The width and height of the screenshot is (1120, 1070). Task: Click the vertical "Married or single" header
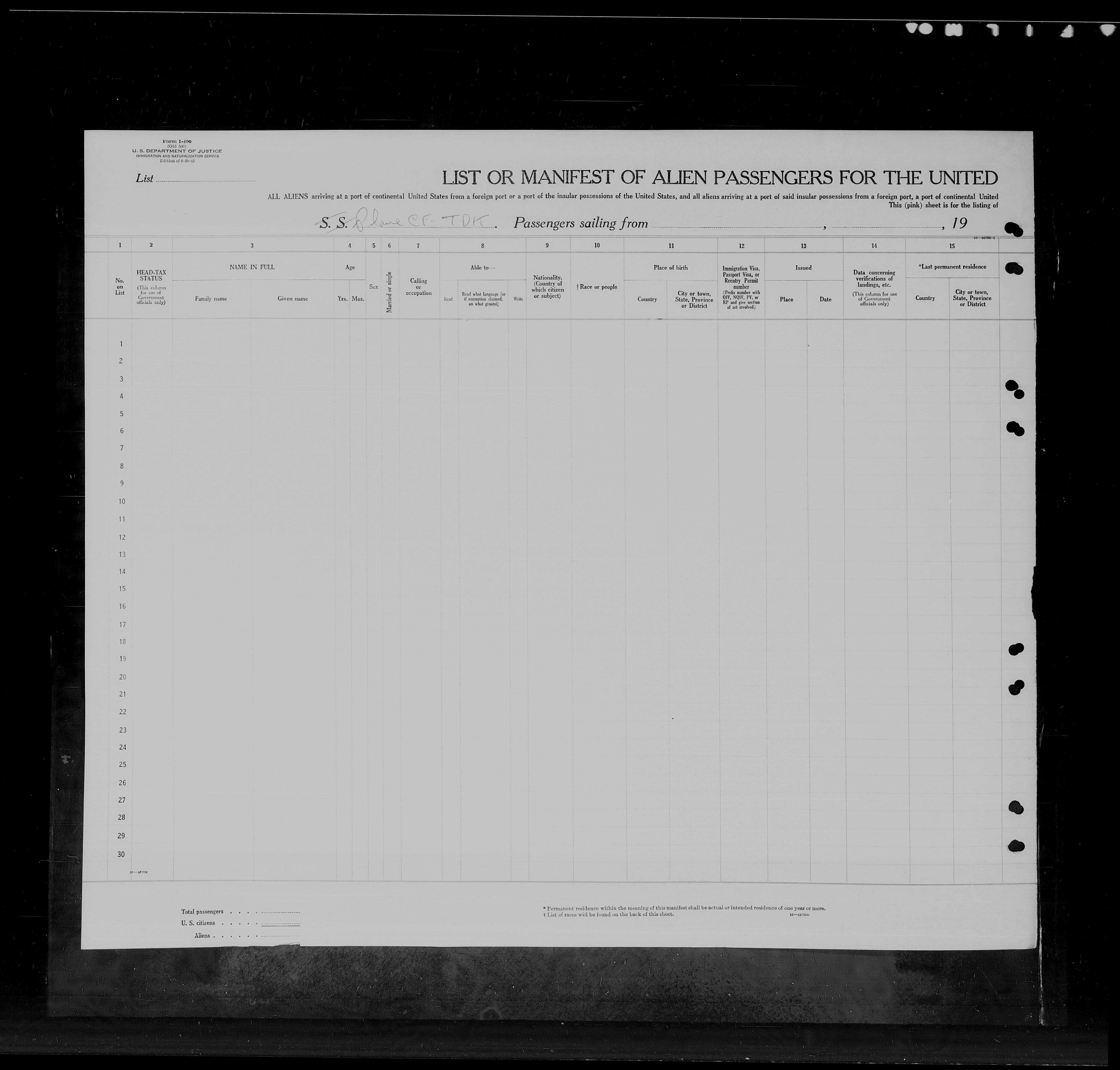pyautogui.click(x=389, y=292)
